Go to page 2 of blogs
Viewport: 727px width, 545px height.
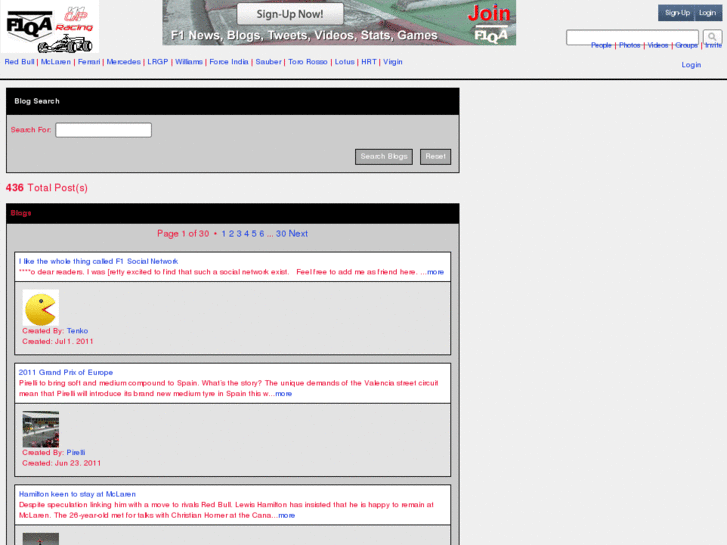coord(231,234)
